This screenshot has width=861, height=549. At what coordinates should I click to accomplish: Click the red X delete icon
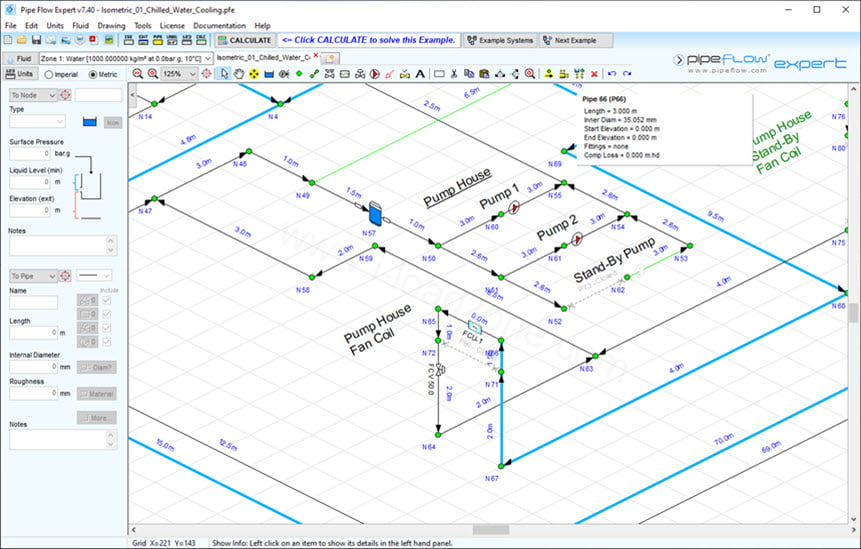(x=594, y=74)
